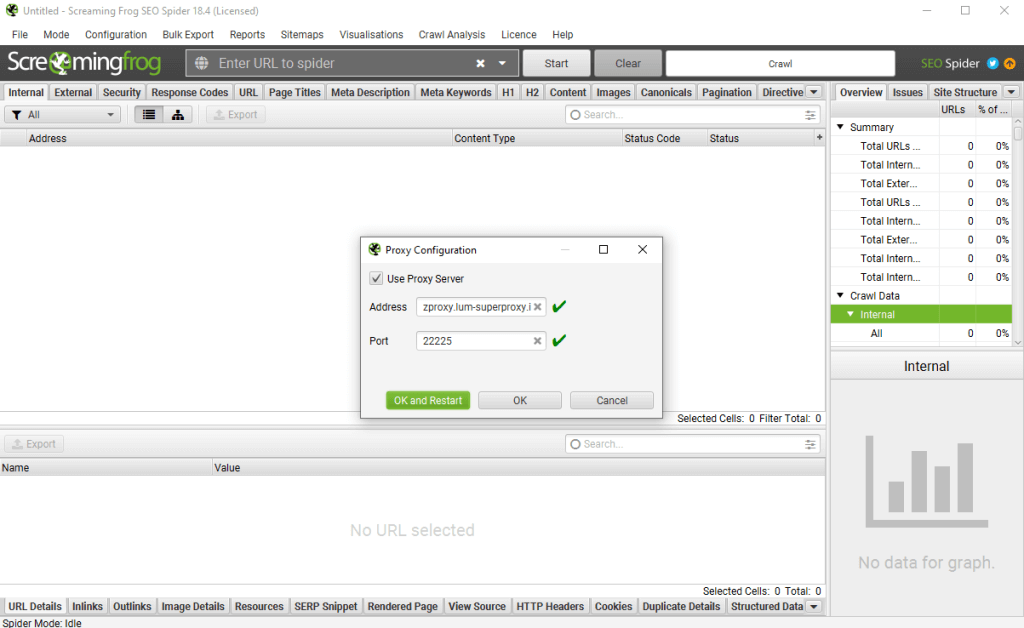The height and width of the screenshot is (628, 1024).
Task: Open the URL history dropdown arrow
Action: coord(502,63)
